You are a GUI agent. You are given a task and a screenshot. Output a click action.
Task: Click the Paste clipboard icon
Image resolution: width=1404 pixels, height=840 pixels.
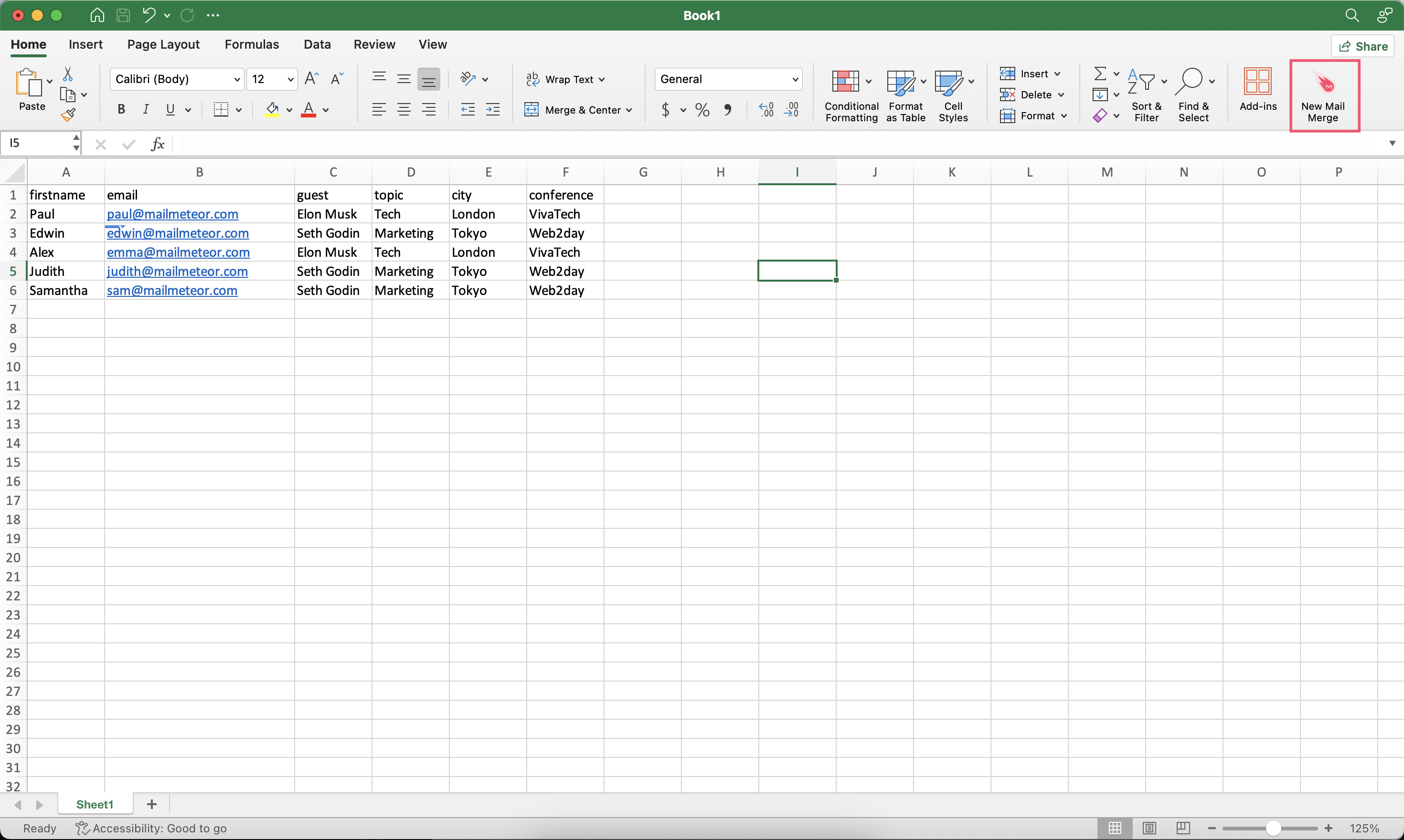(x=28, y=83)
